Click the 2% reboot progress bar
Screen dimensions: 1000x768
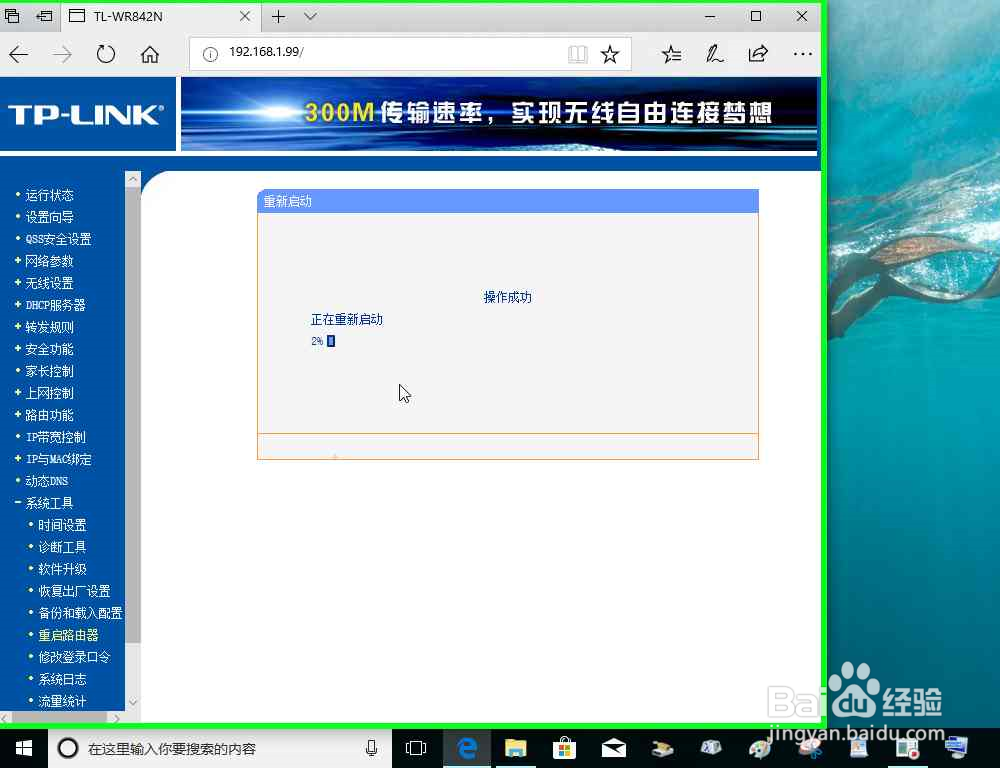(331, 341)
